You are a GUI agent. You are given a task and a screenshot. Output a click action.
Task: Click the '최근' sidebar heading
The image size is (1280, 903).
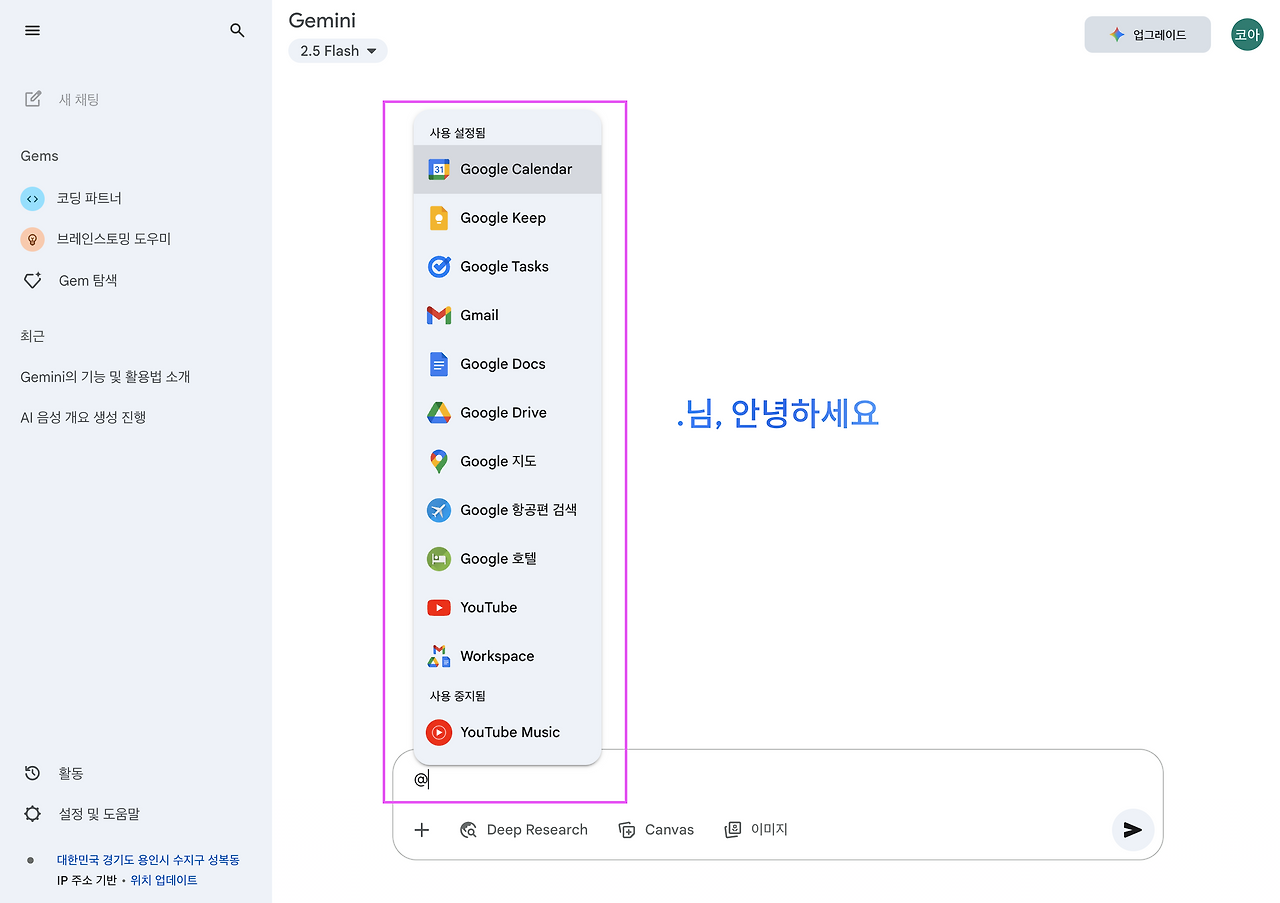click(x=32, y=336)
